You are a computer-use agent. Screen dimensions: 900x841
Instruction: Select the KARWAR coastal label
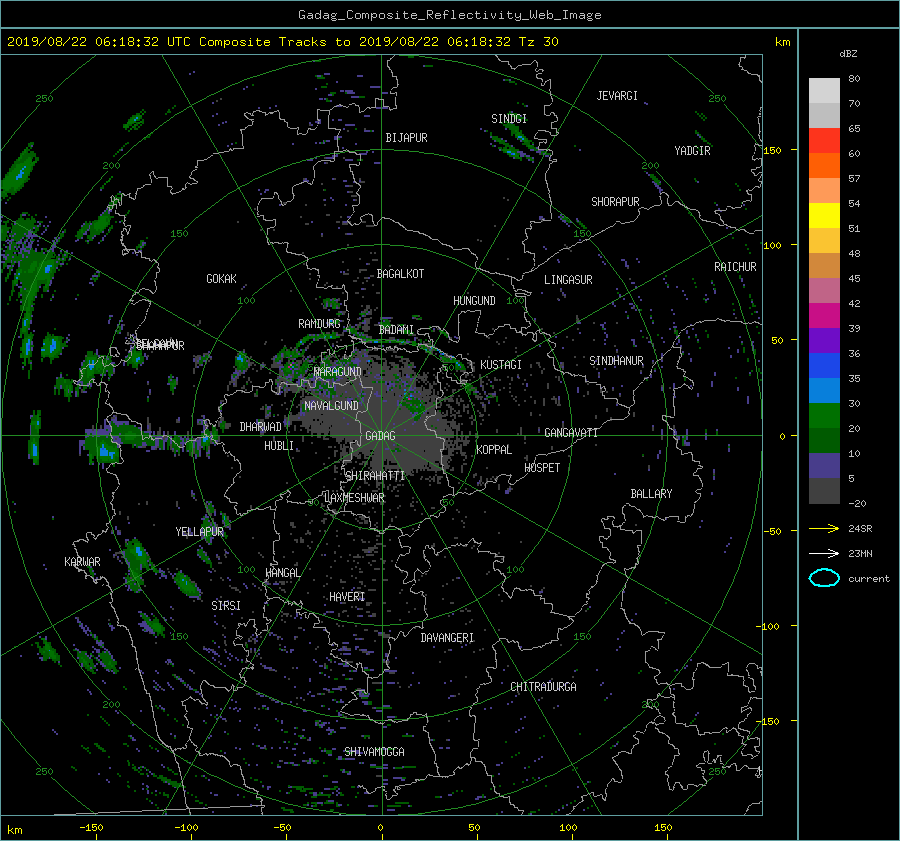pyautogui.click(x=82, y=562)
